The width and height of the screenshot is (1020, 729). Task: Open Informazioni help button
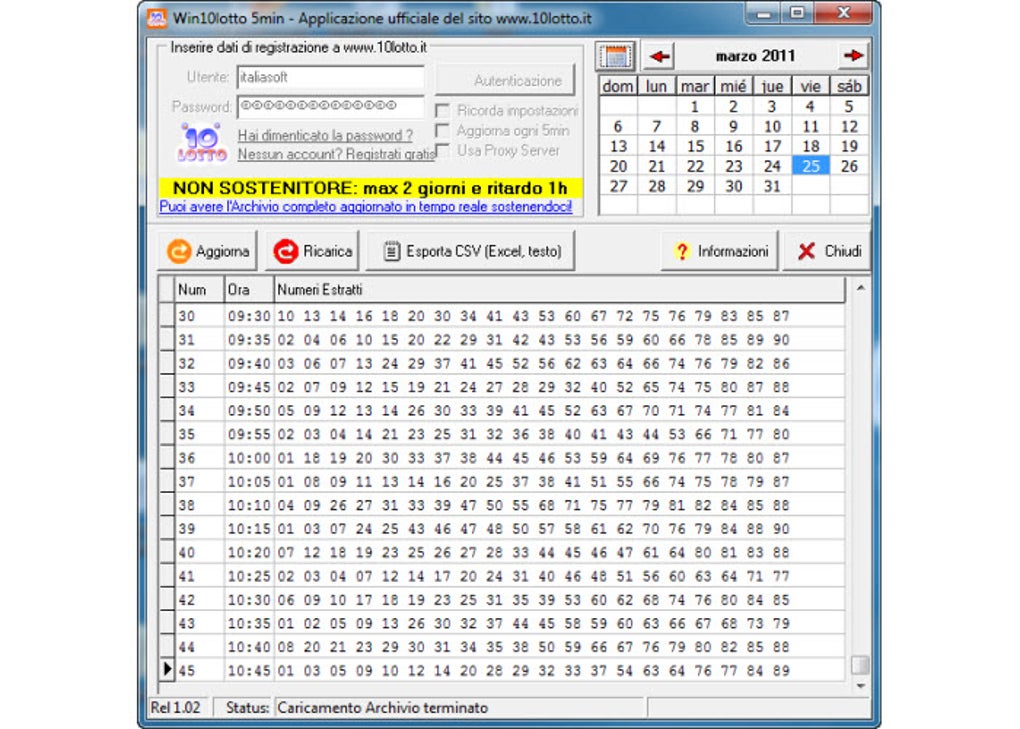[719, 251]
